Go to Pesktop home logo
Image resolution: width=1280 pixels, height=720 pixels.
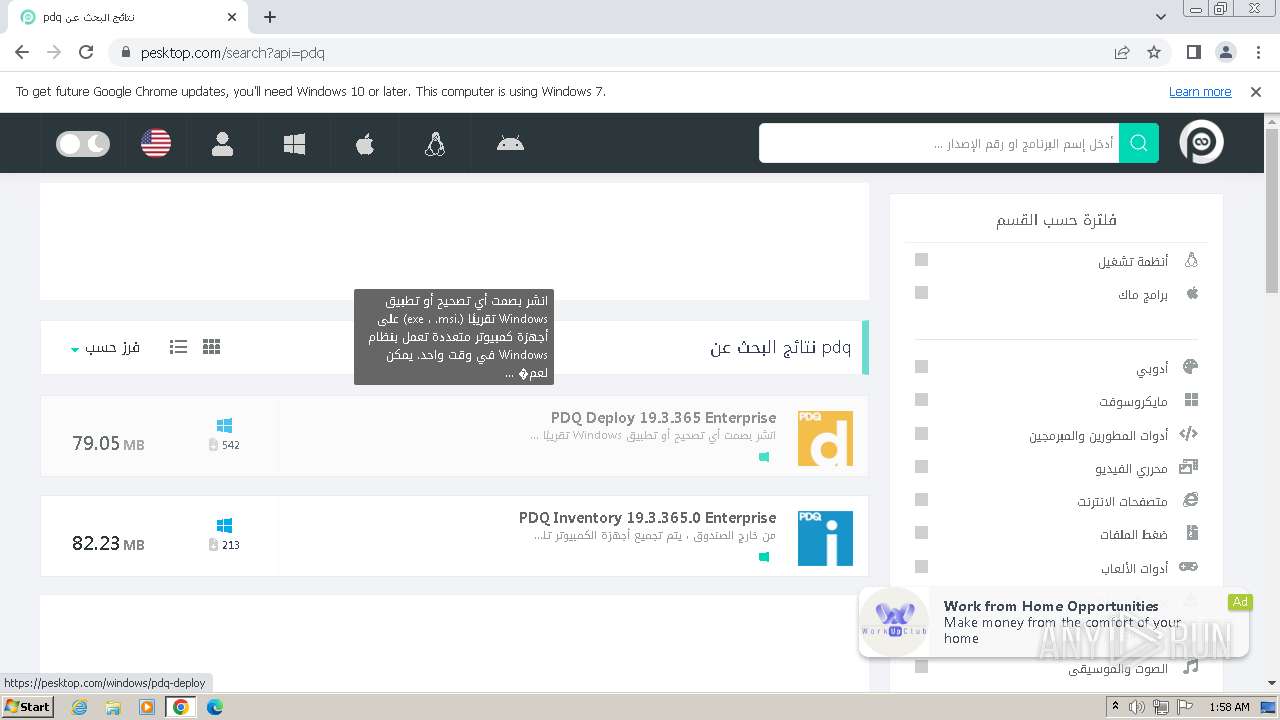click(x=1201, y=143)
